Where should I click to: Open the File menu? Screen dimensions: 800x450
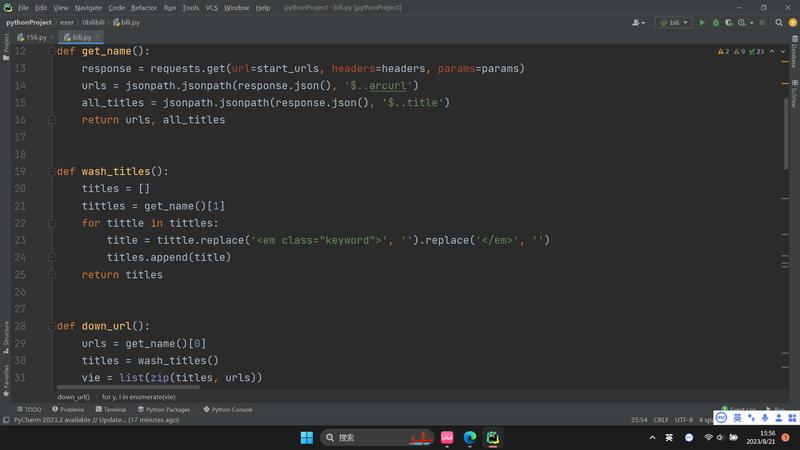click(x=23, y=8)
